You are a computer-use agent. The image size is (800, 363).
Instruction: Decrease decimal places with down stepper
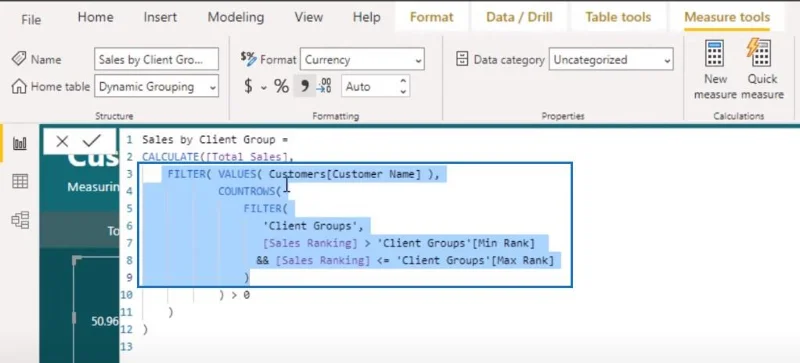click(403, 92)
